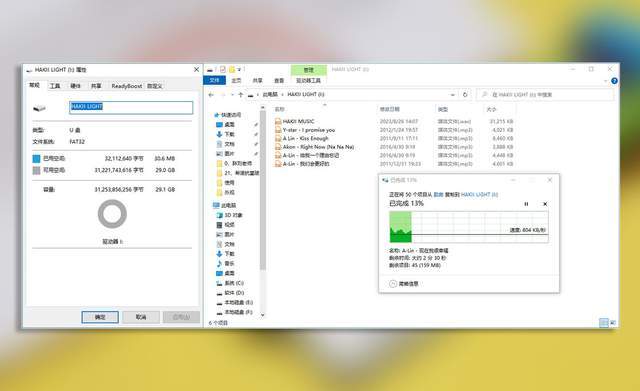This screenshot has width=640, height=391.
Task: Open 系统 (C:) drive in the sidebar
Action: pos(229,283)
